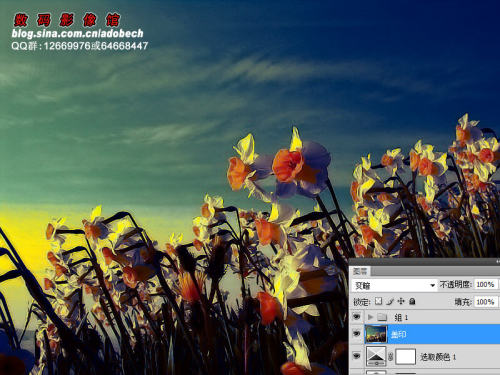The height and width of the screenshot is (375, 500).
Task: Click the 盖印 layer thumbnail
Action: pos(376,334)
